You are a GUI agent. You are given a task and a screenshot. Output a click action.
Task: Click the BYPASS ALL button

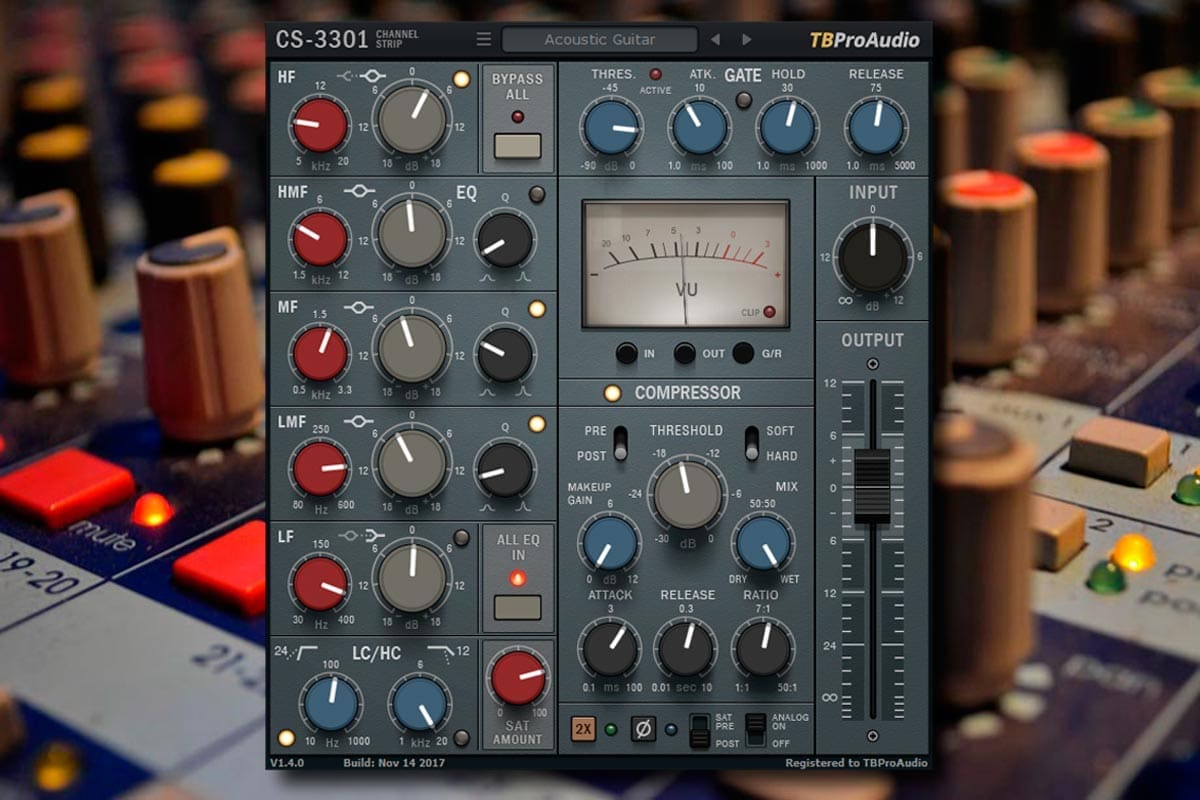tap(518, 146)
